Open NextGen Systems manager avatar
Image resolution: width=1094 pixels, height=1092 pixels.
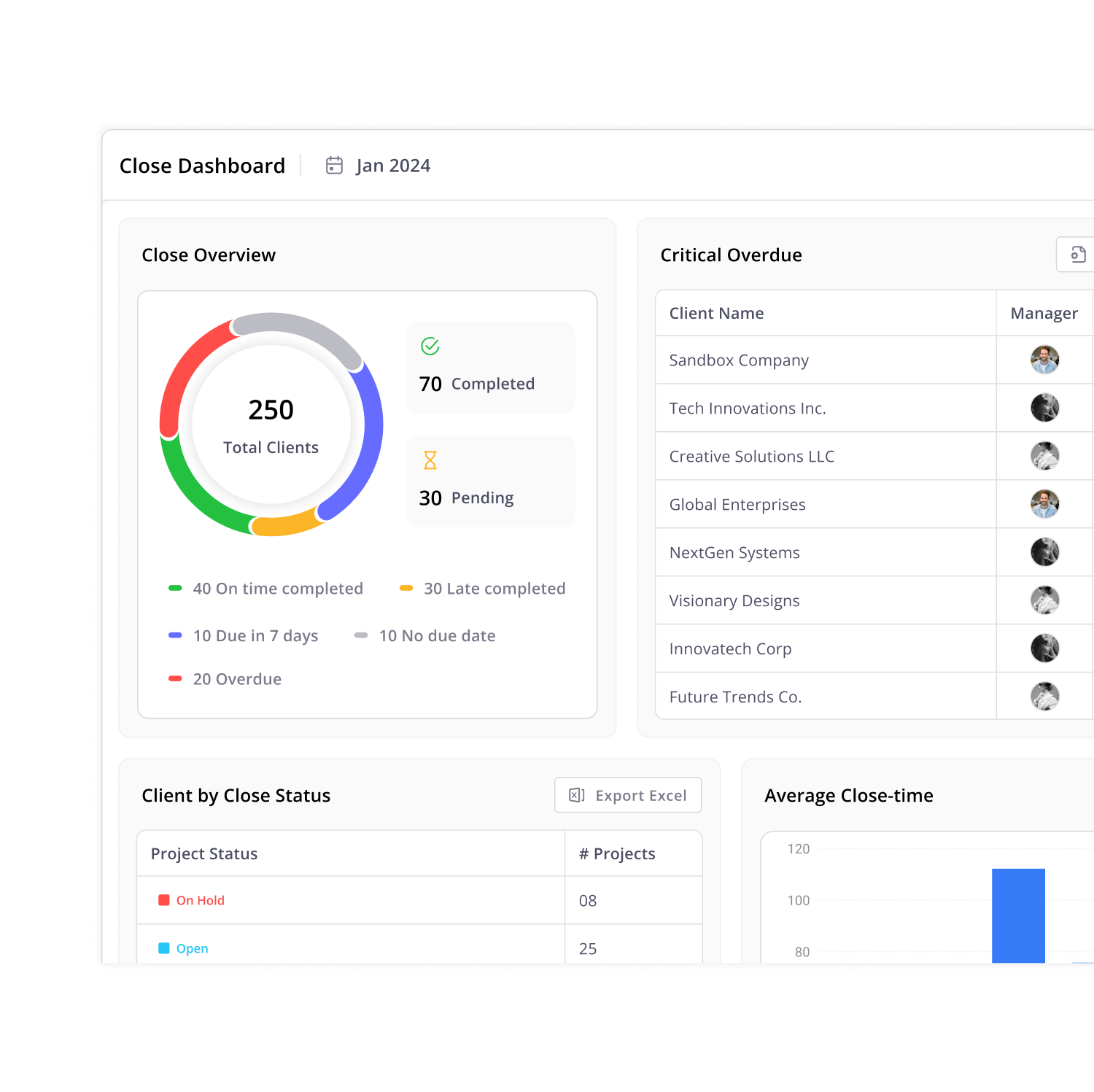(x=1044, y=552)
